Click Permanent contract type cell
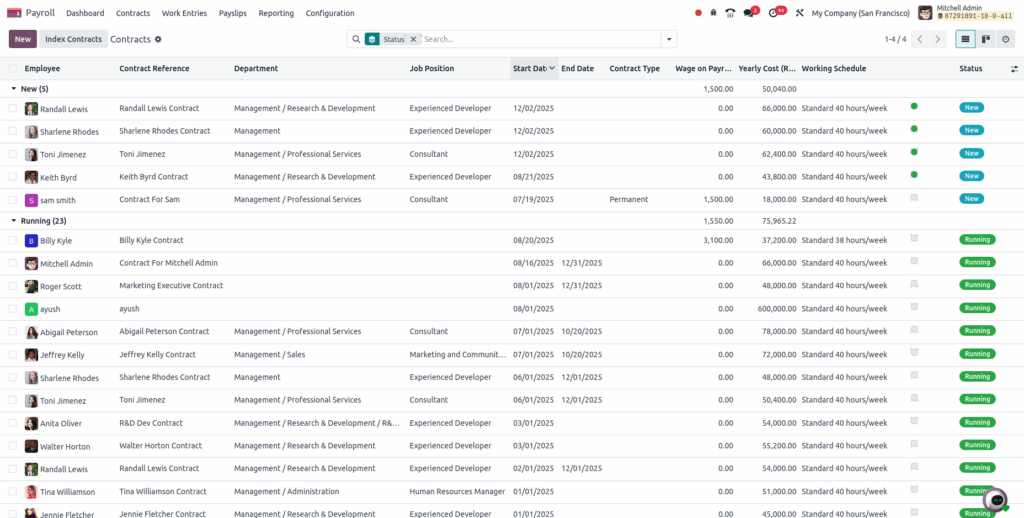1024x518 pixels. (629, 199)
